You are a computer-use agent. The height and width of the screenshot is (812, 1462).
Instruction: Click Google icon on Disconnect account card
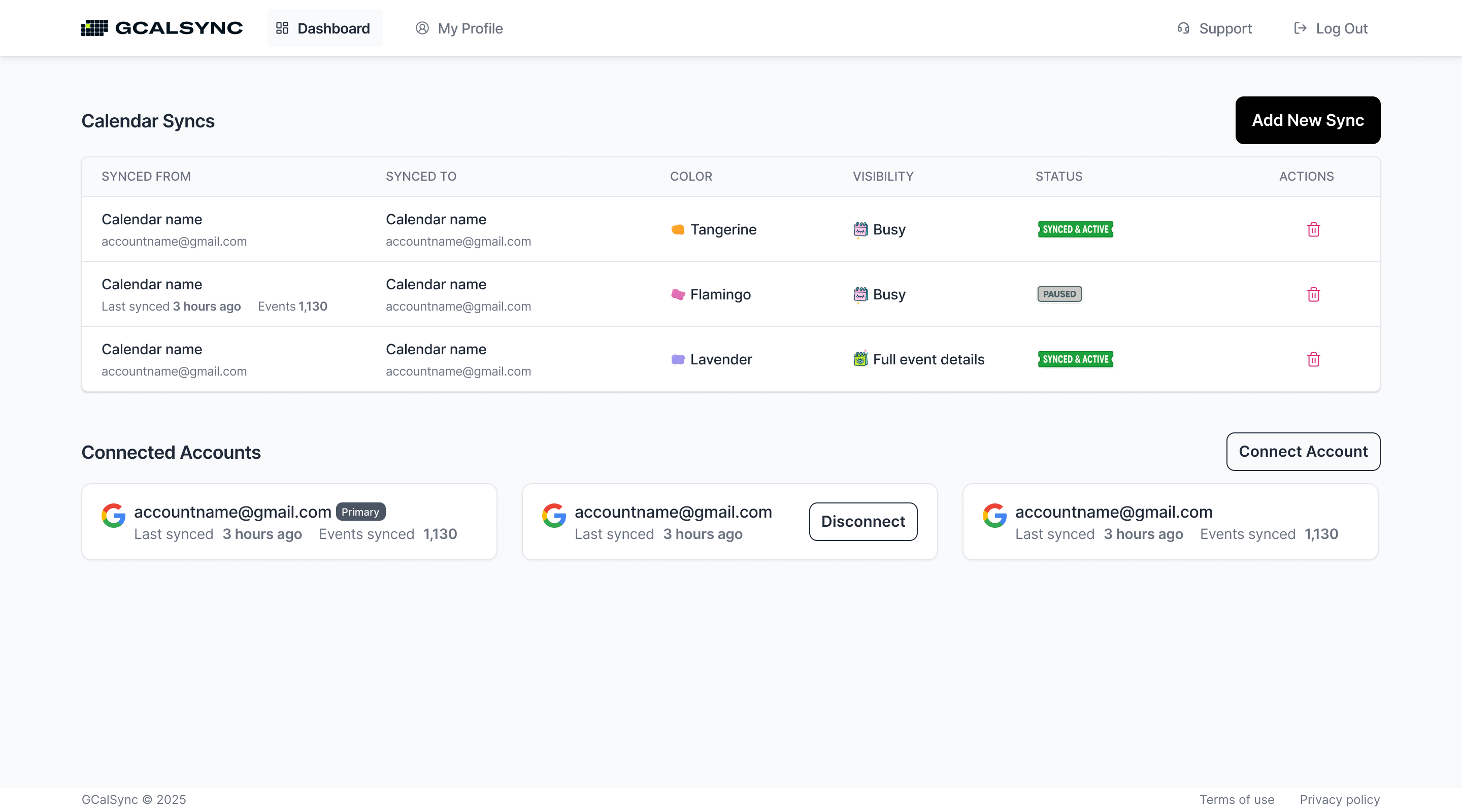[554, 515]
